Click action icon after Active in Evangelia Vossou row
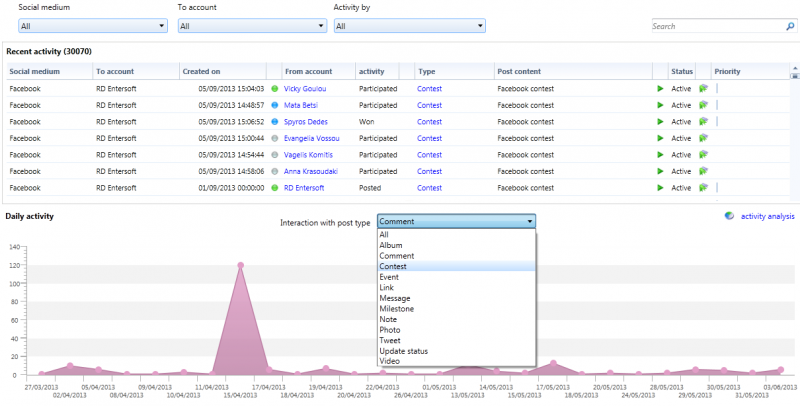This screenshot has height=406, width=800. 704,138
